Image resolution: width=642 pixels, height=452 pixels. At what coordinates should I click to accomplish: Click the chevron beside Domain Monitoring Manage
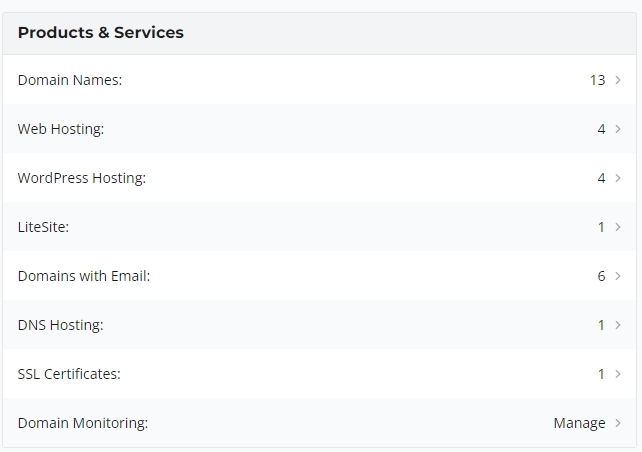pyautogui.click(x=618, y=423)
